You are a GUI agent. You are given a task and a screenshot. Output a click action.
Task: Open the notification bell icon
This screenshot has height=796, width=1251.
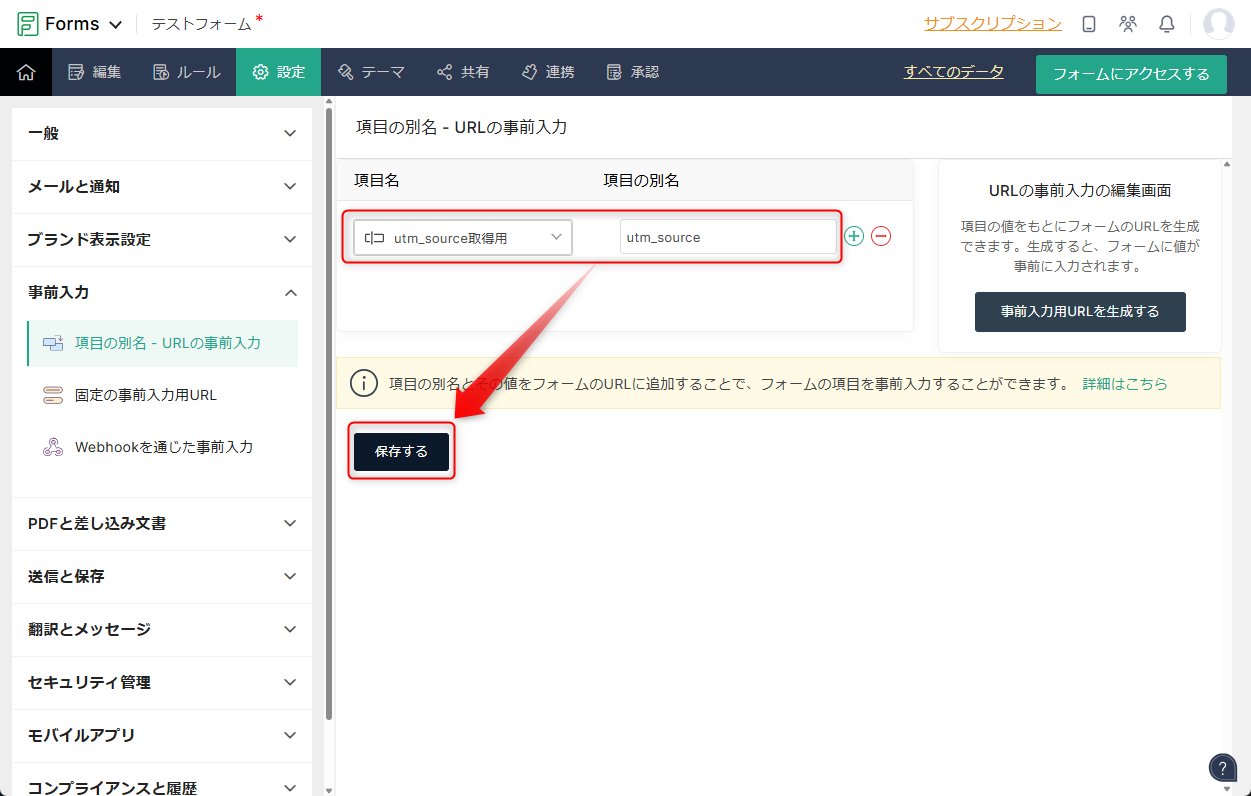pos(1166,24)
